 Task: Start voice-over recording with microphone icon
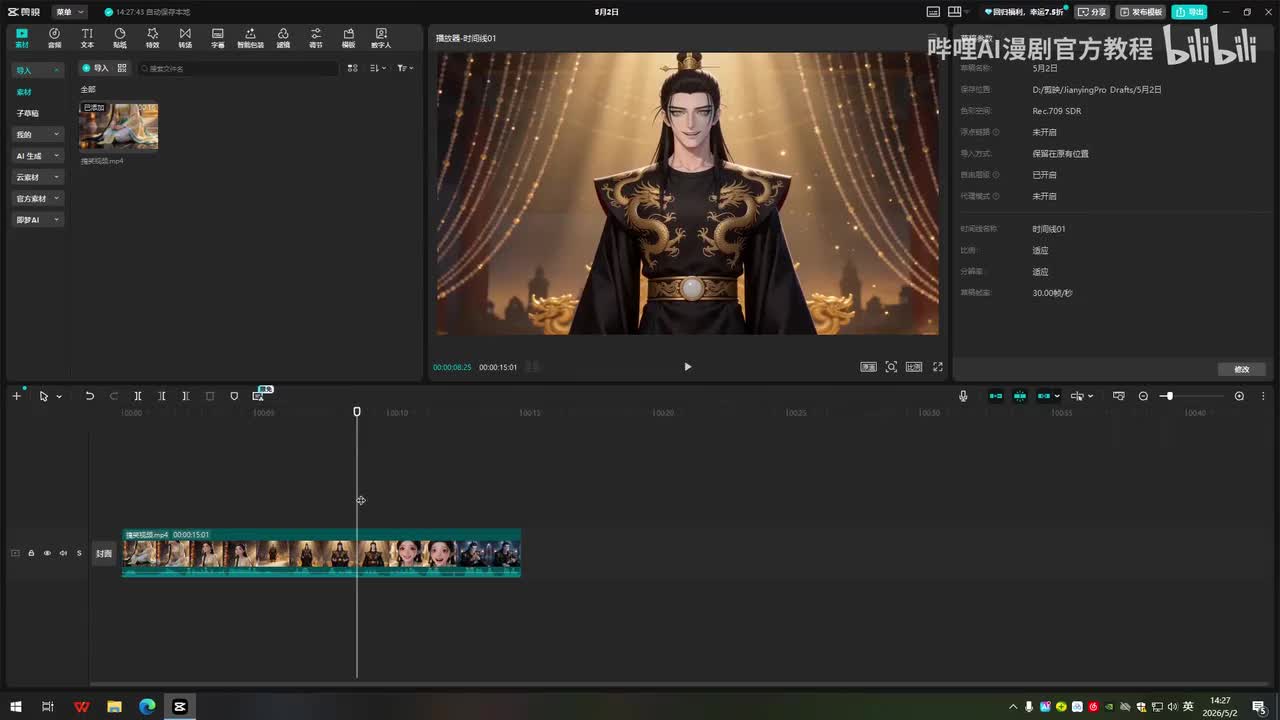(963, 396)
